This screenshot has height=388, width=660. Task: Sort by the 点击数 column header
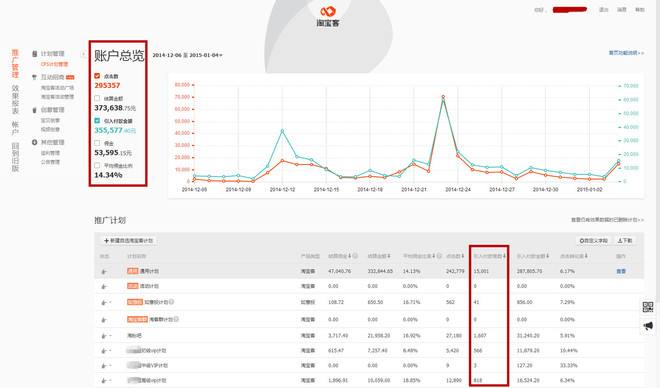click(455, 256)
